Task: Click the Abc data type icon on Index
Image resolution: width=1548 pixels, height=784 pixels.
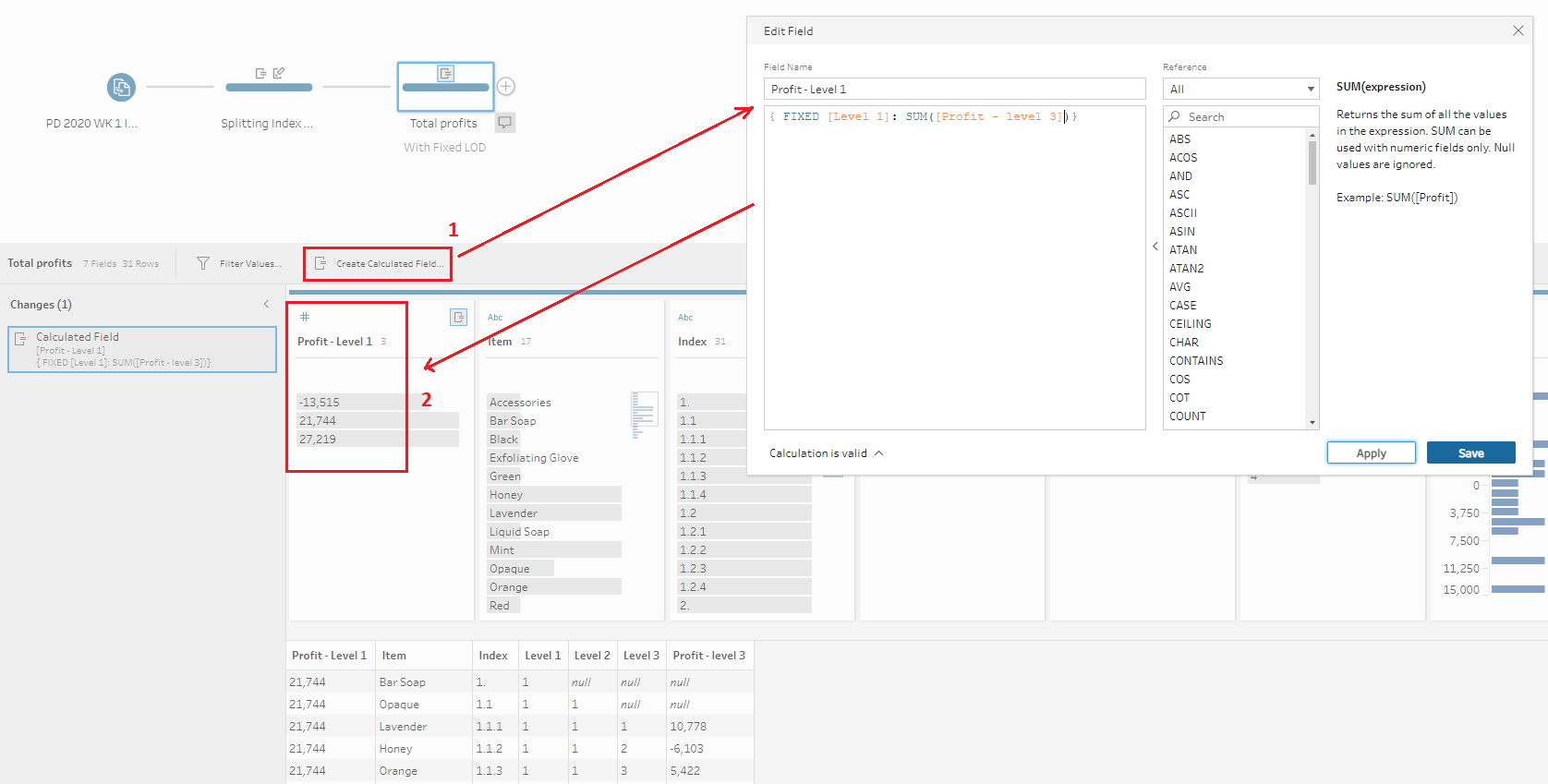Action: 685,318
